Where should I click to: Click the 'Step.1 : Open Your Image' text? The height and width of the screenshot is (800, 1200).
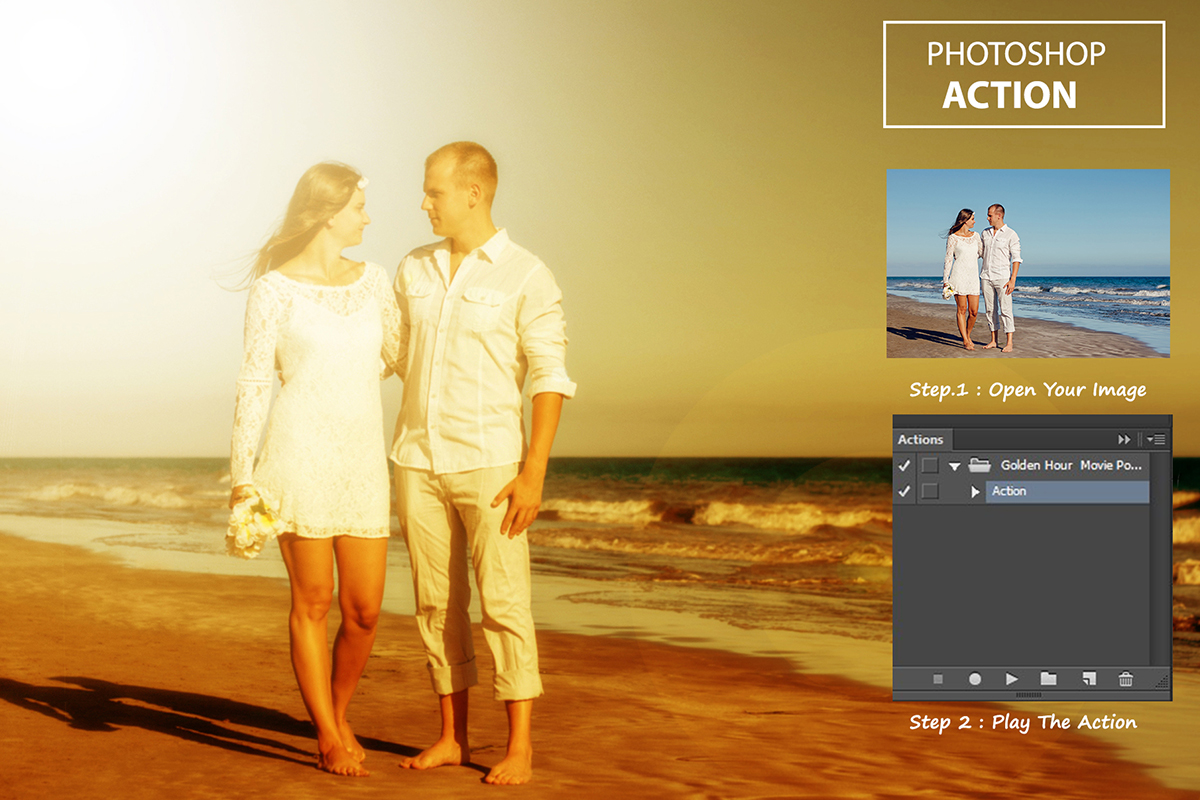pyautogui.click(x=1028, y=390)
